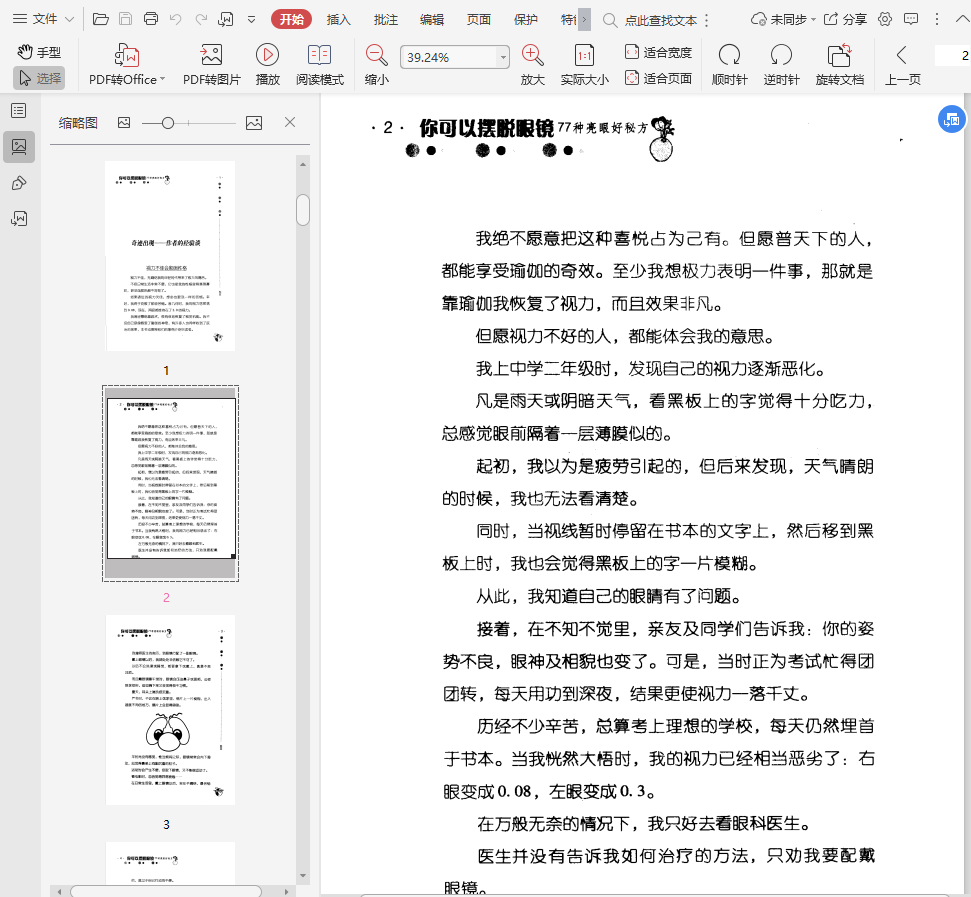Click the redo arrow icon
971x897 pixels.
201,19
